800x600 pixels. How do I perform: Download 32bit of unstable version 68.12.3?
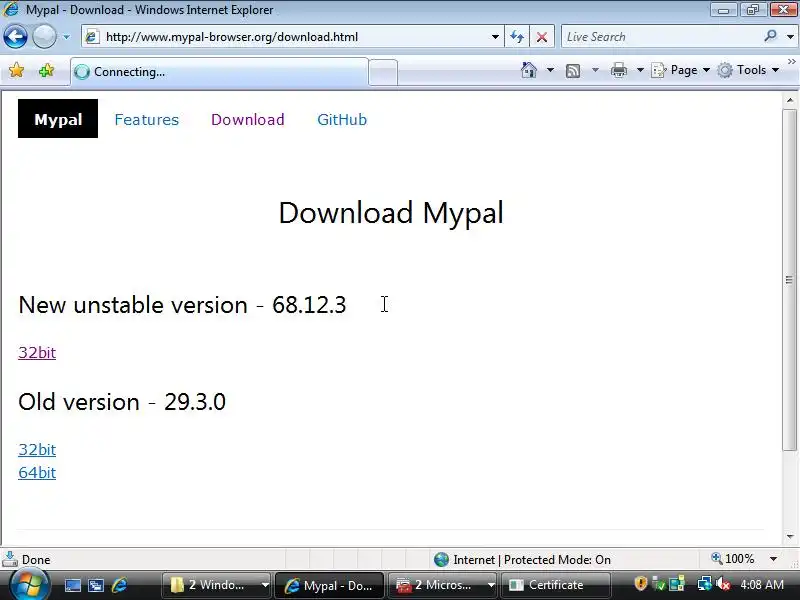[x=37, y=353]
